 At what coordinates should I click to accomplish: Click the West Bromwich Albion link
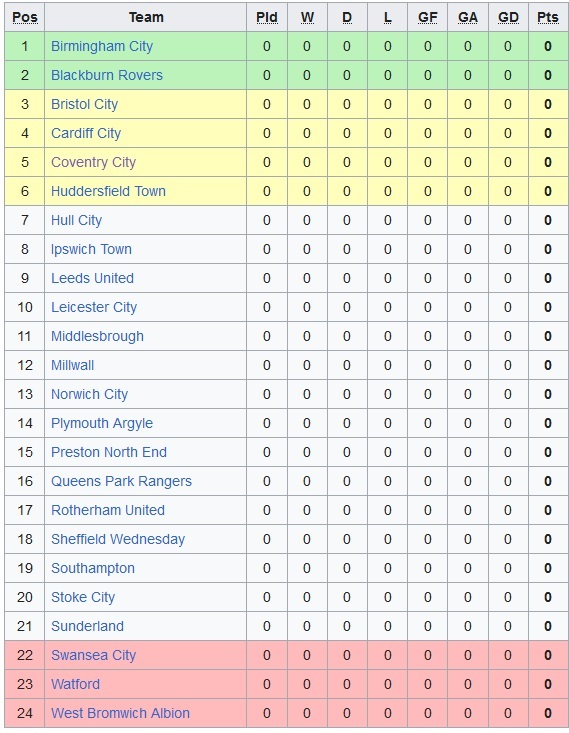tap(120, 713)
